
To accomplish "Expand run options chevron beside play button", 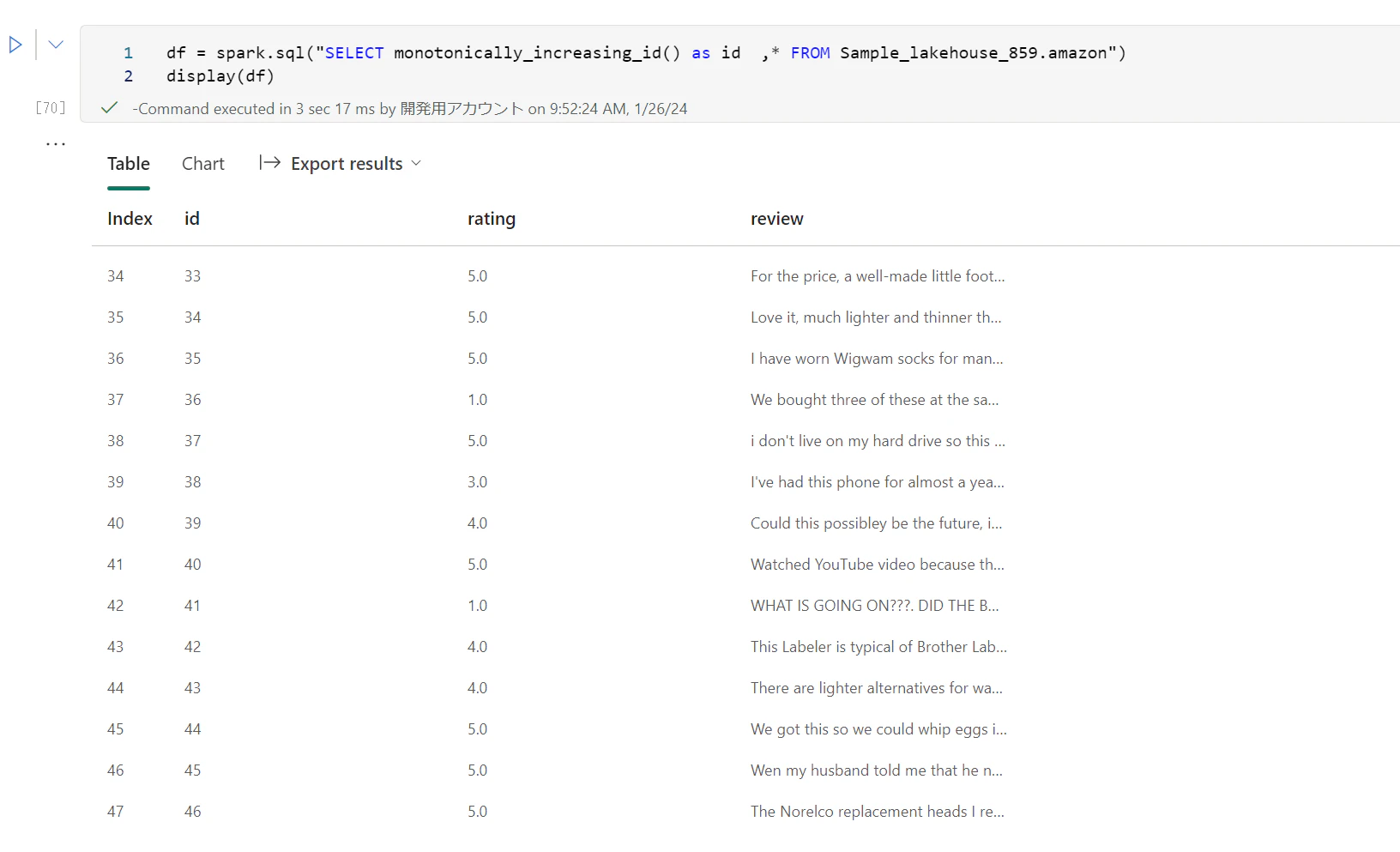I will point(56,45).
